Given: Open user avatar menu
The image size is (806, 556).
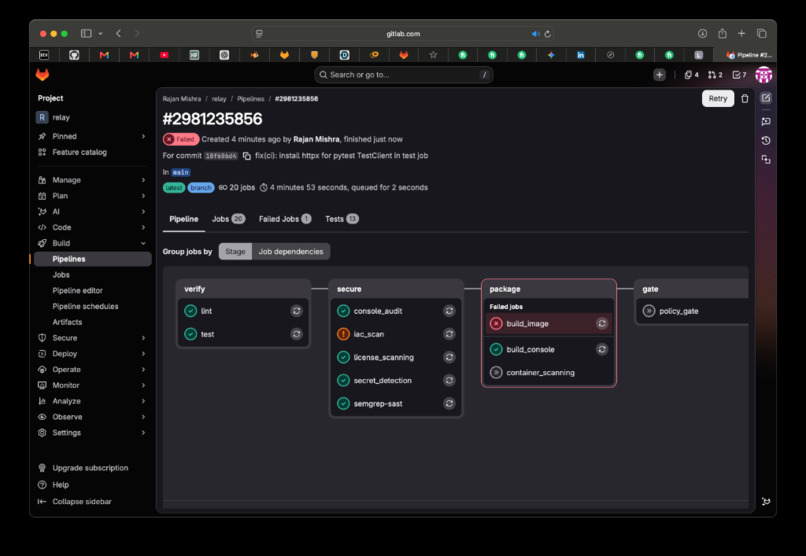Looking at the screenshot, I should tap(763, 75).
